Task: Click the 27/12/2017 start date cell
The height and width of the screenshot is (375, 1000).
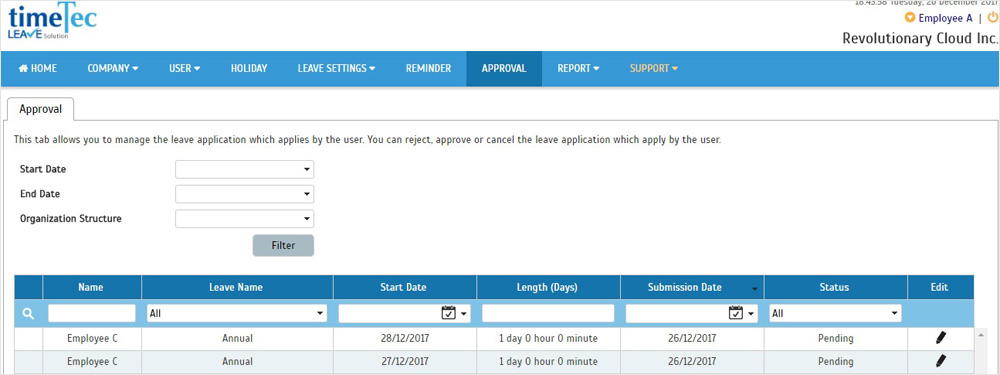Action: 404,361
